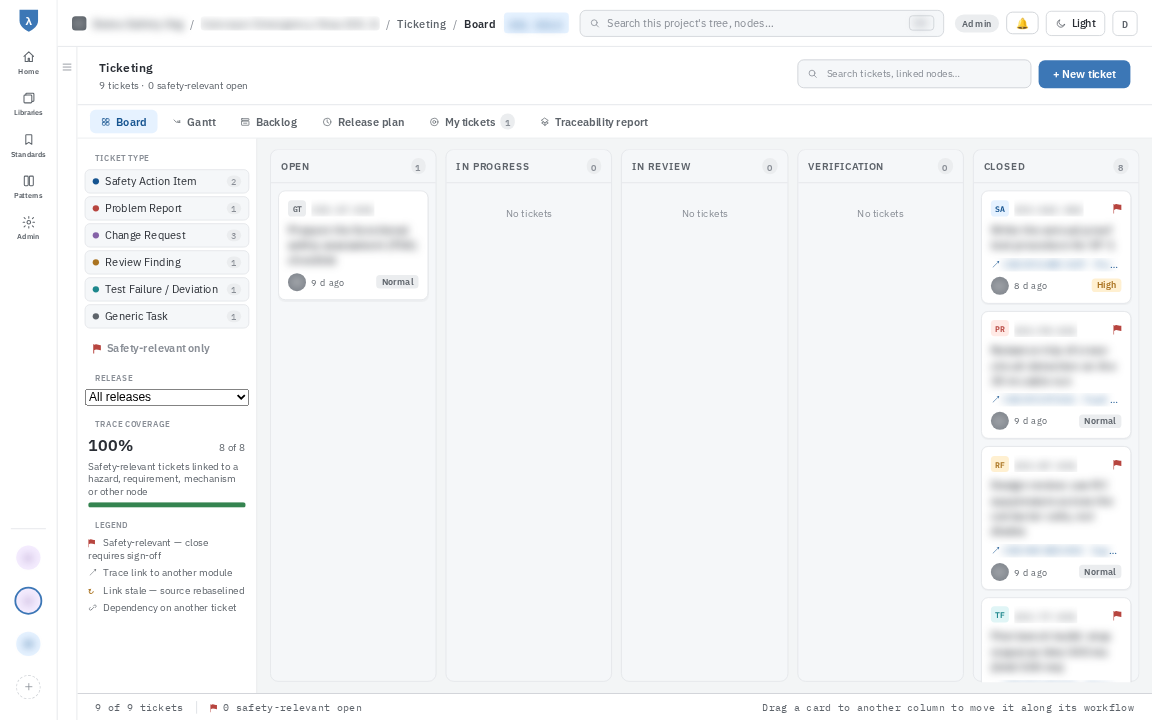1152x720 pixels.
Task: Open the My tickets tab
Action: click(472, 122)
